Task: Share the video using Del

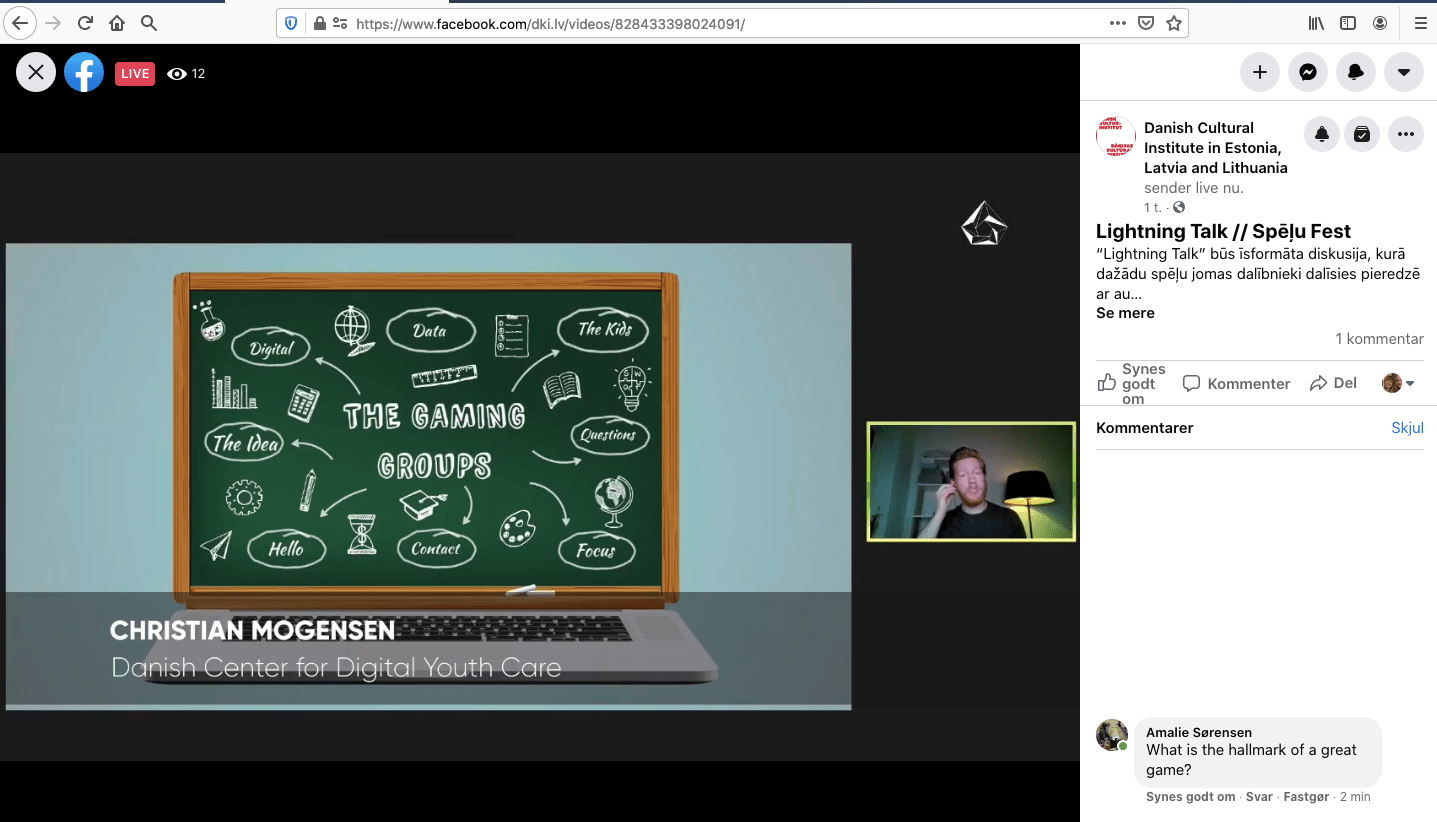Action: click(1333, 384)
